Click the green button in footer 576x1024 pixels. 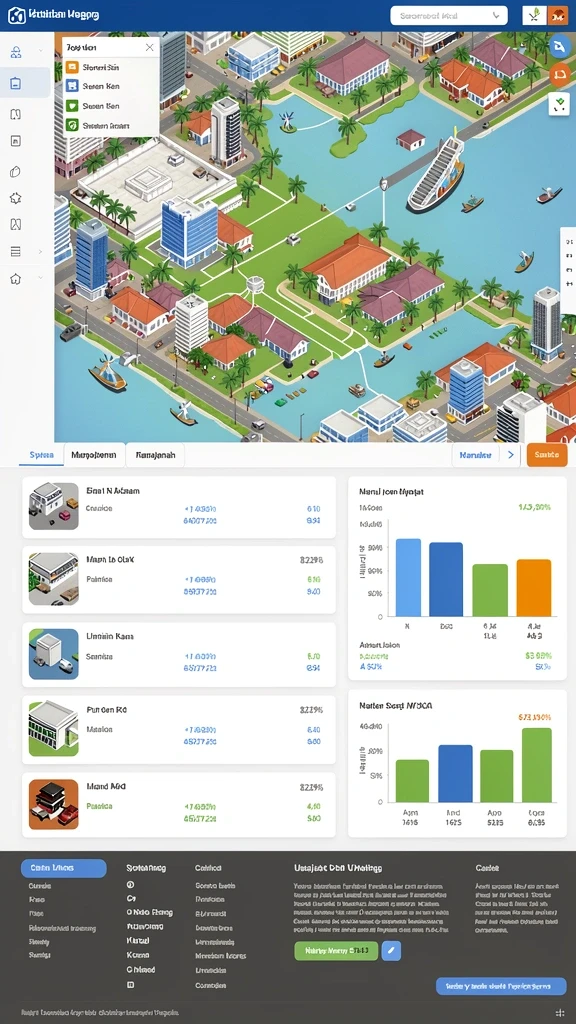tap(336, 950)
